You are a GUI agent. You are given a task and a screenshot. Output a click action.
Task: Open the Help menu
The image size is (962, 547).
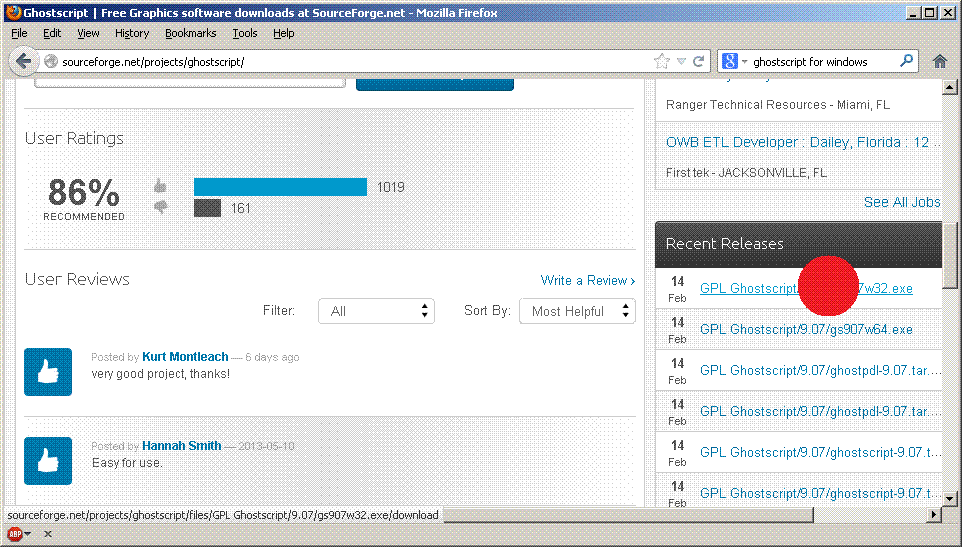283,33
